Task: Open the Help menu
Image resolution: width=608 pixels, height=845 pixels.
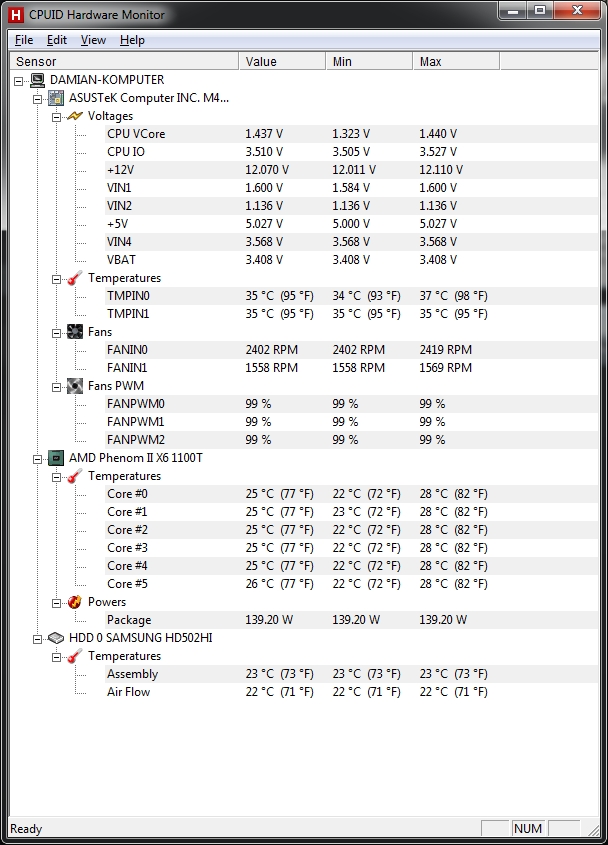Action: click(132, 40)
